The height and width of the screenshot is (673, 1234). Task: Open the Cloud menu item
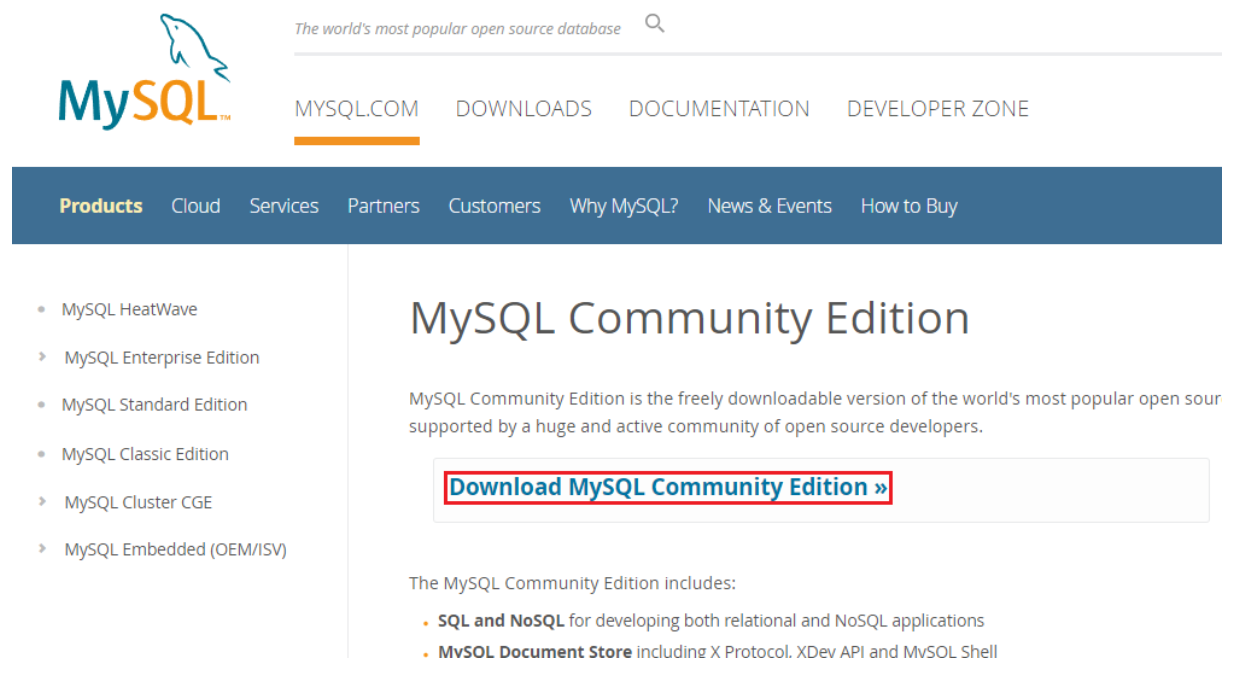(196, 206)
